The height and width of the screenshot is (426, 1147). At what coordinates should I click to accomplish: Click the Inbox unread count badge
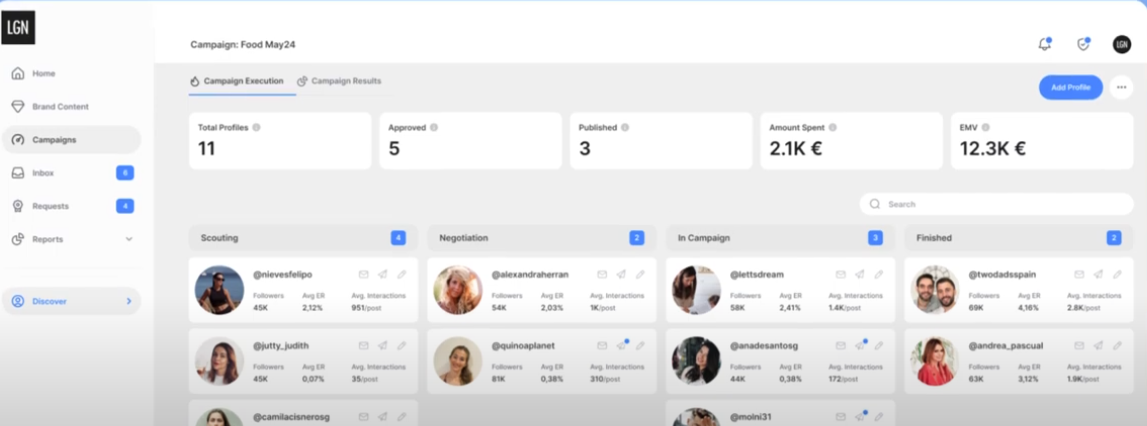coord(125,173)
